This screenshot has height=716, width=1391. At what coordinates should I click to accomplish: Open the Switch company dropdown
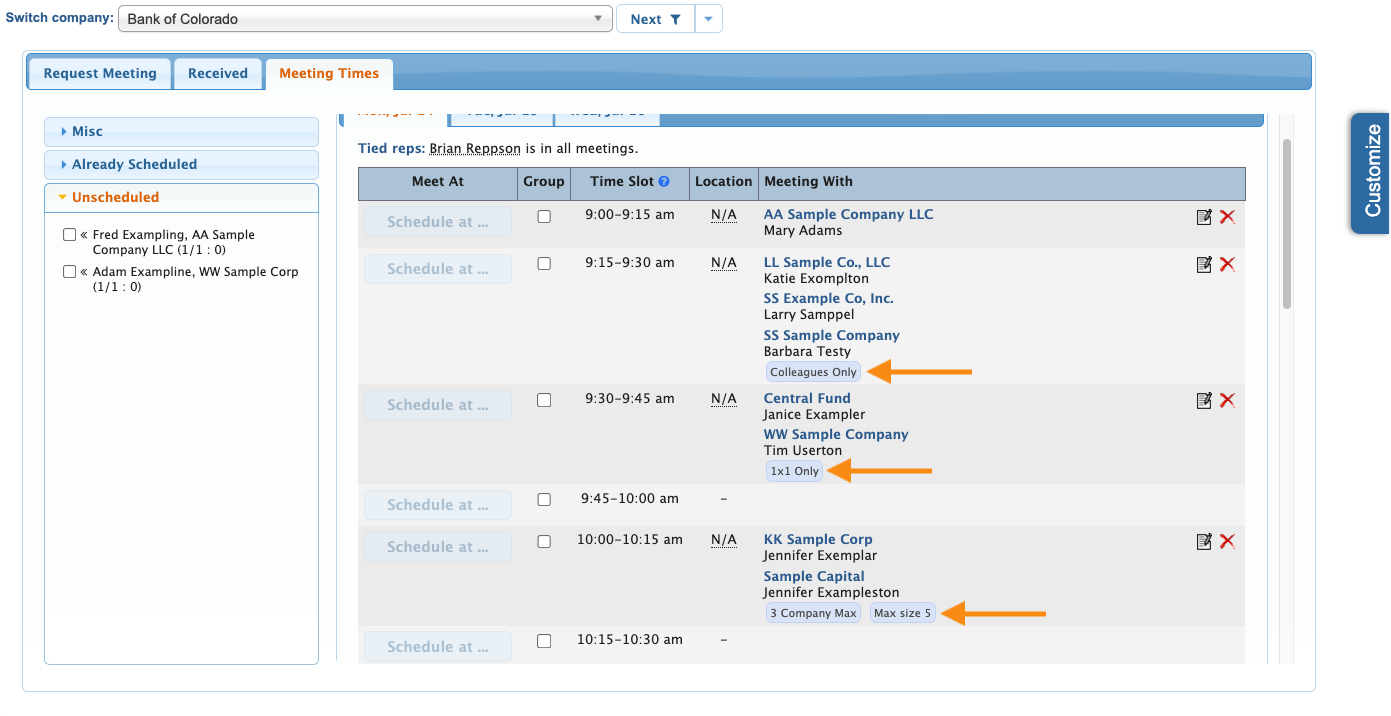click(365, 19)
